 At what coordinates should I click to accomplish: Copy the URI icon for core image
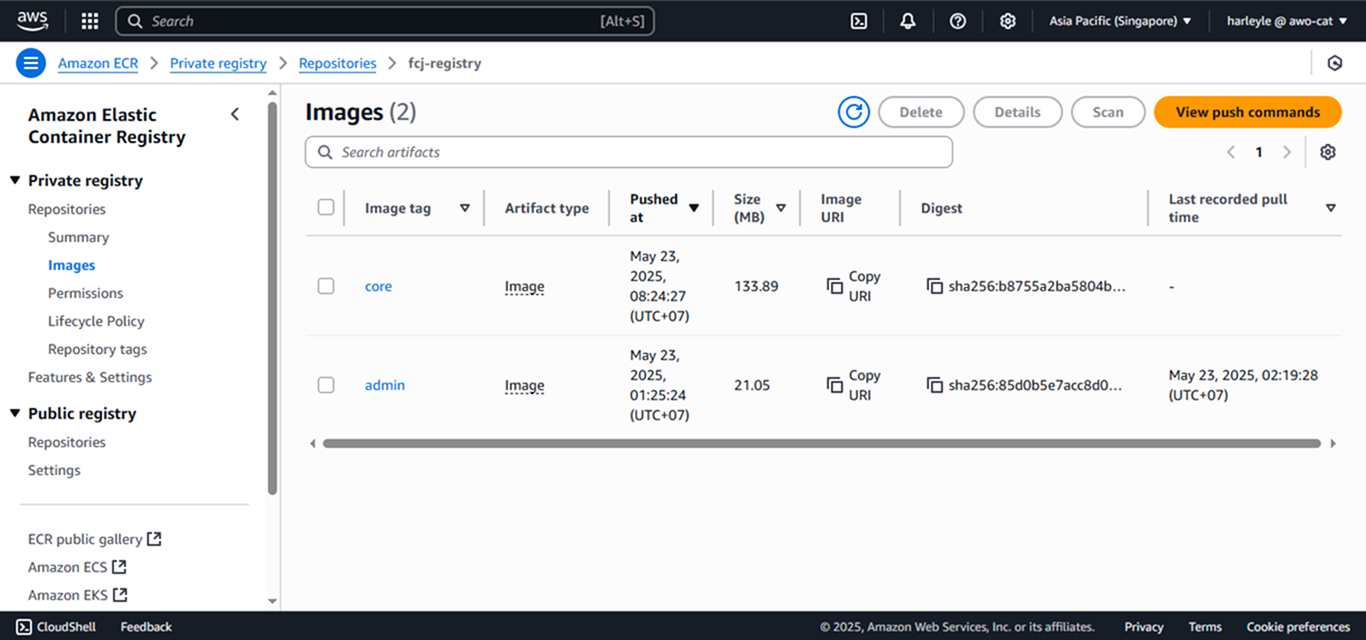click(x=835, y=286)
